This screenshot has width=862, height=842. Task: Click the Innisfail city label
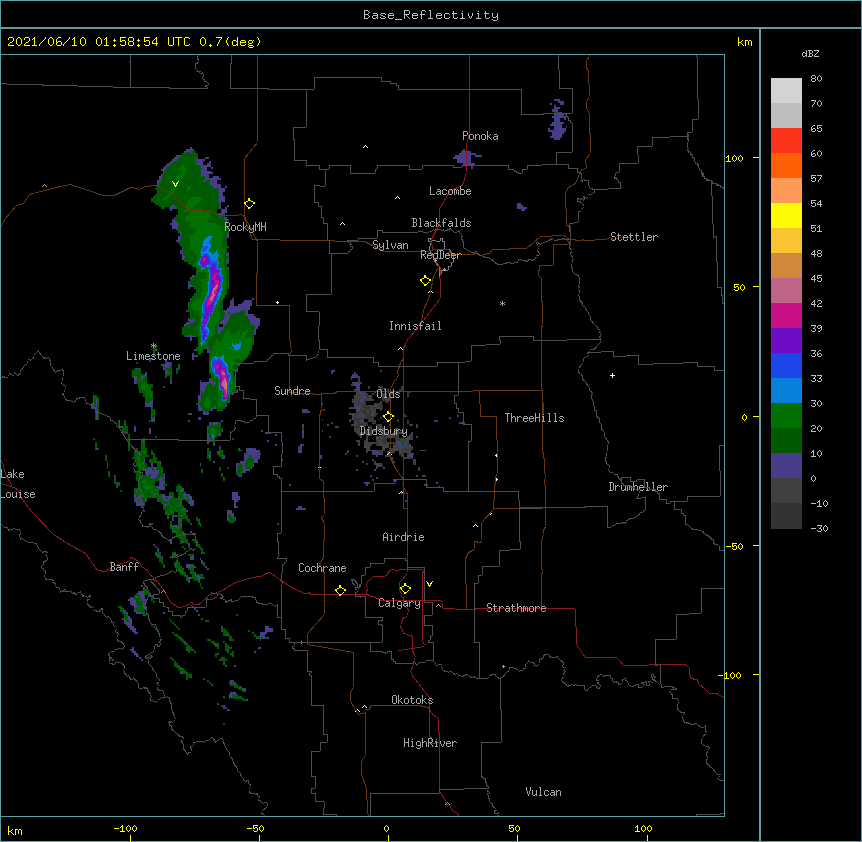pos(415,326)
